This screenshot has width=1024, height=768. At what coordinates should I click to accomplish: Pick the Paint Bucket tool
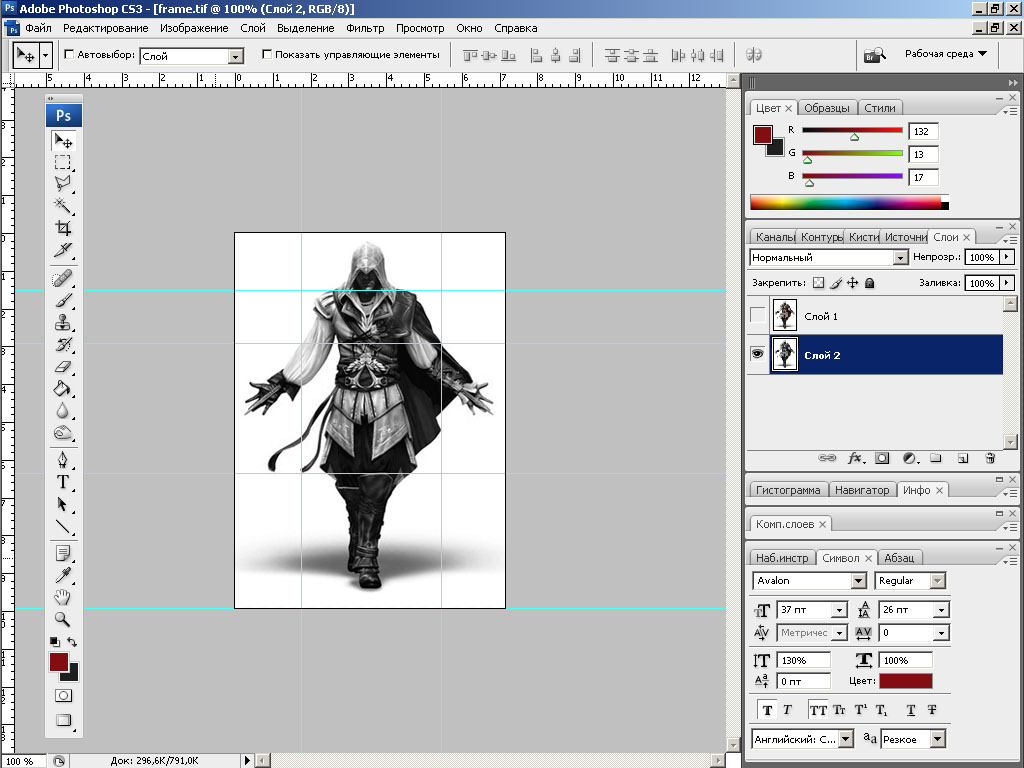point(63,388)
